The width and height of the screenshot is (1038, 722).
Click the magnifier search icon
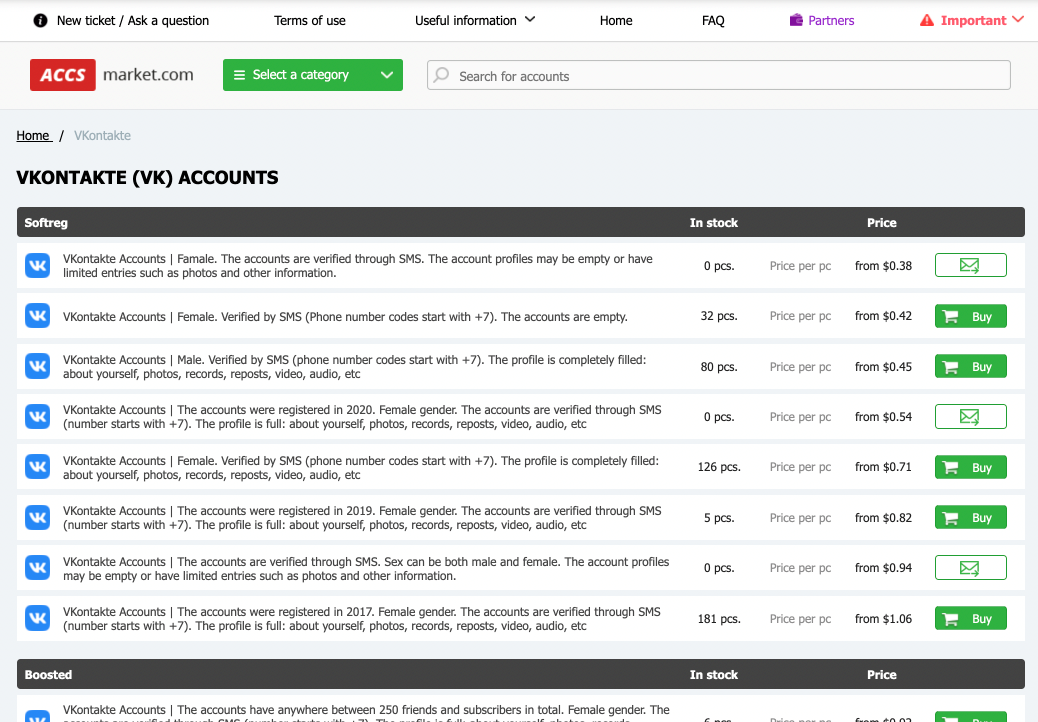pos(441,75)
